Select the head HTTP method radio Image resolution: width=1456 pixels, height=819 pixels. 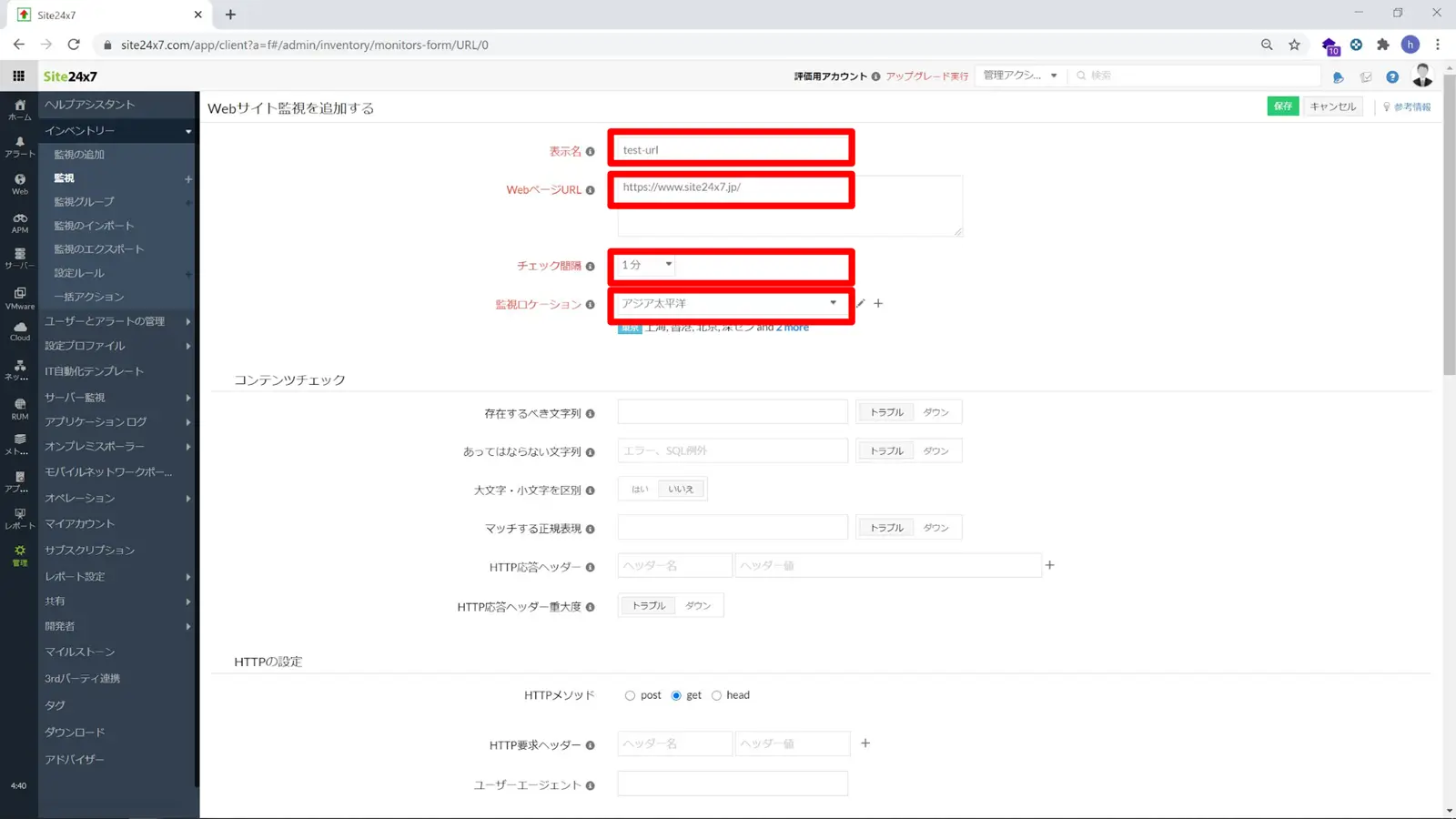[x=716, y=695]
